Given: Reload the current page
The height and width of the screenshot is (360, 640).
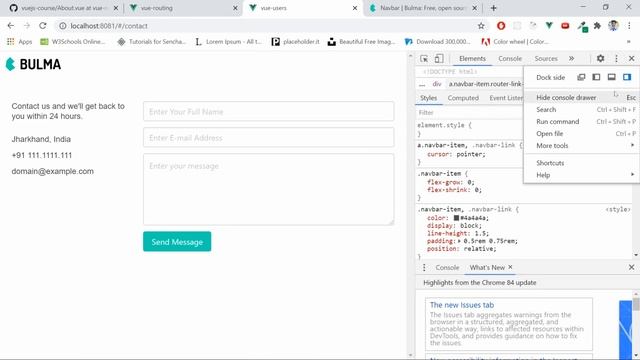Looking at the screenshot, I should pyautogui.click(x=43, y=25).
